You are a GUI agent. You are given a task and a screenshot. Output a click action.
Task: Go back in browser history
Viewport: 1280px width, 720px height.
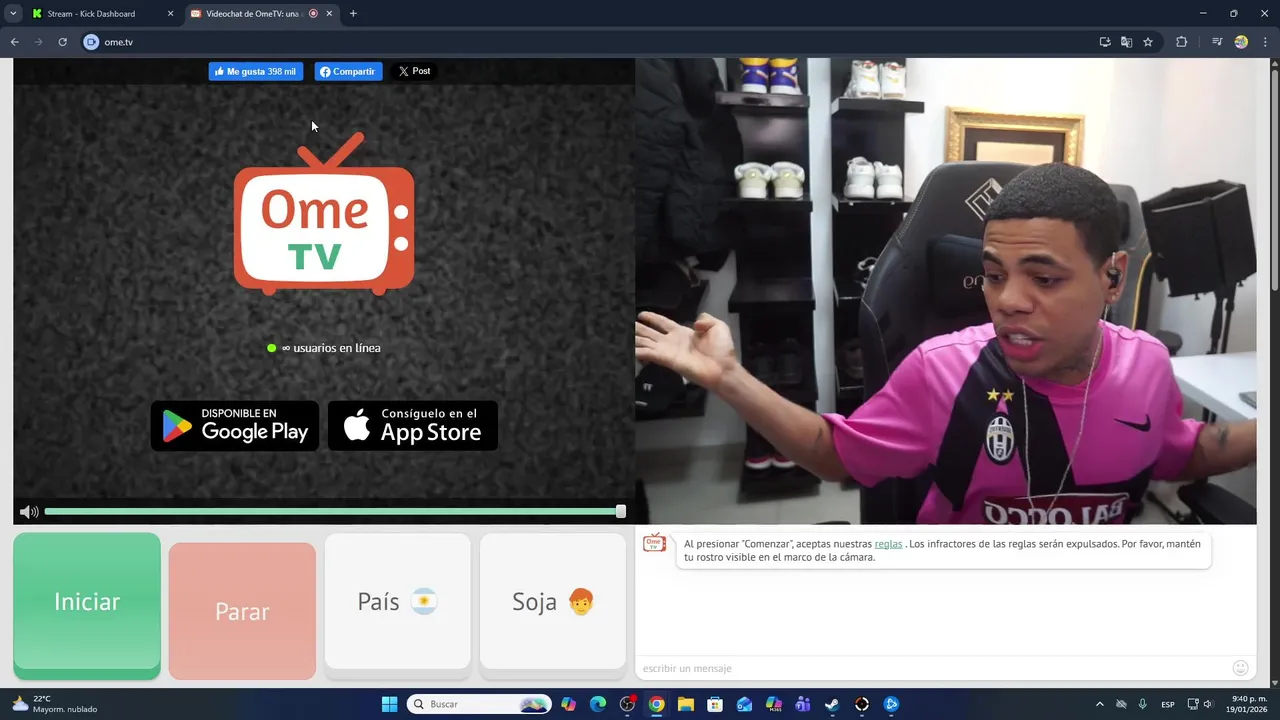[x=14, y=42]
